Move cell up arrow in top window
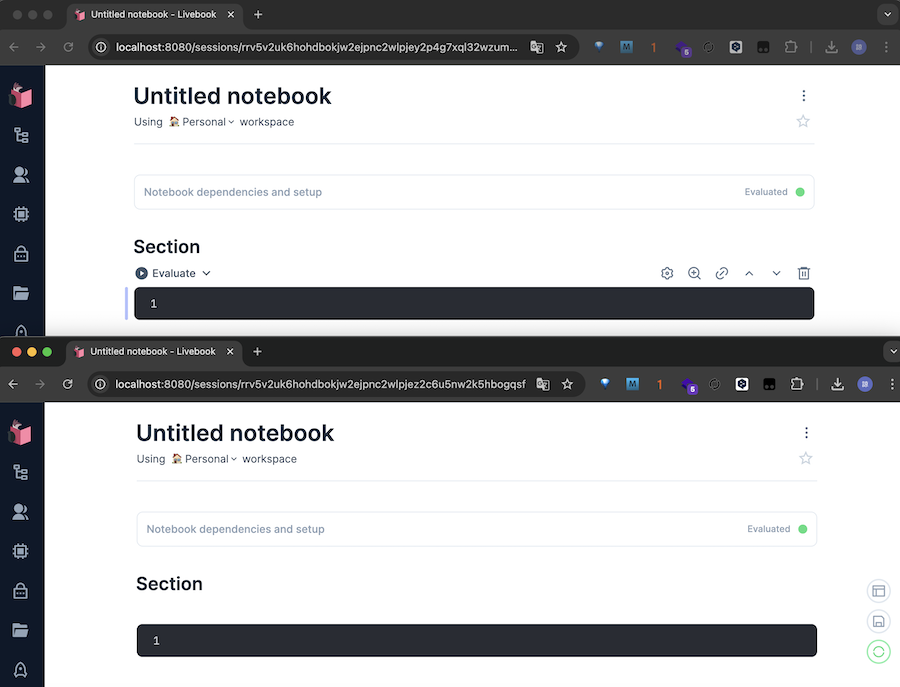This screenshot has width=900, height=687. [749, 273]
